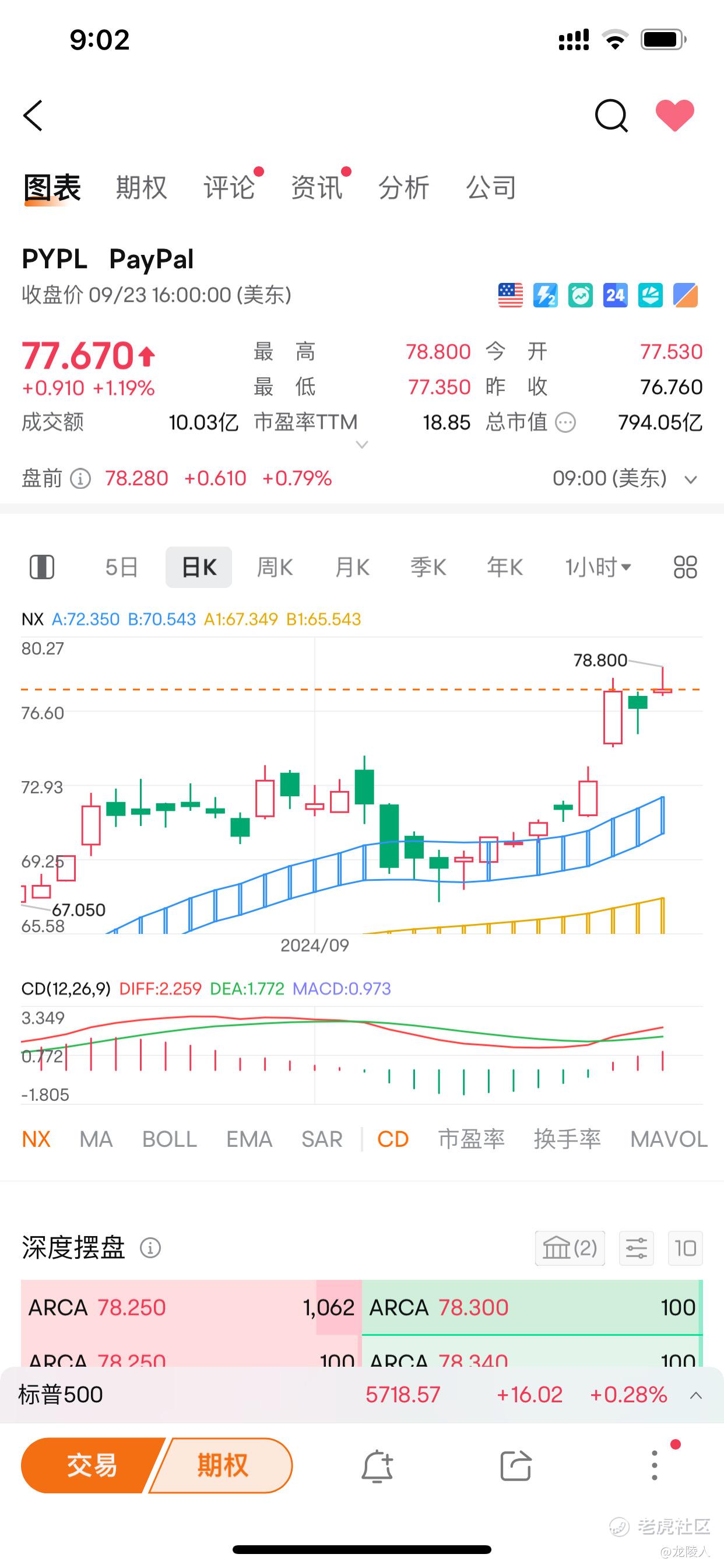Select 5日 chart period
Viewport: 724px width, 1568px height.
[122, 568]
